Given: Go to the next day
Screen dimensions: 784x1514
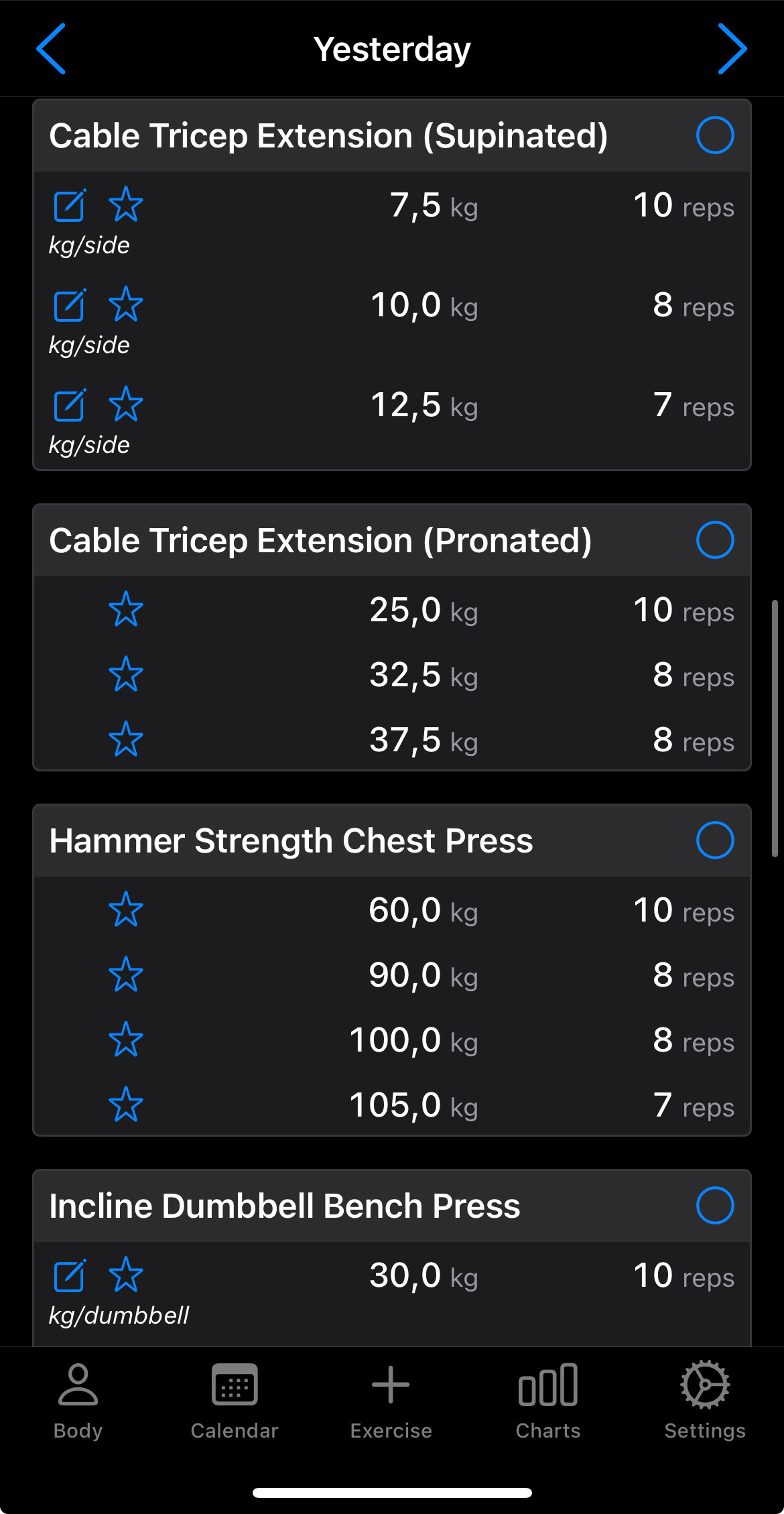Looking at the screenshot, I should 732,49.
